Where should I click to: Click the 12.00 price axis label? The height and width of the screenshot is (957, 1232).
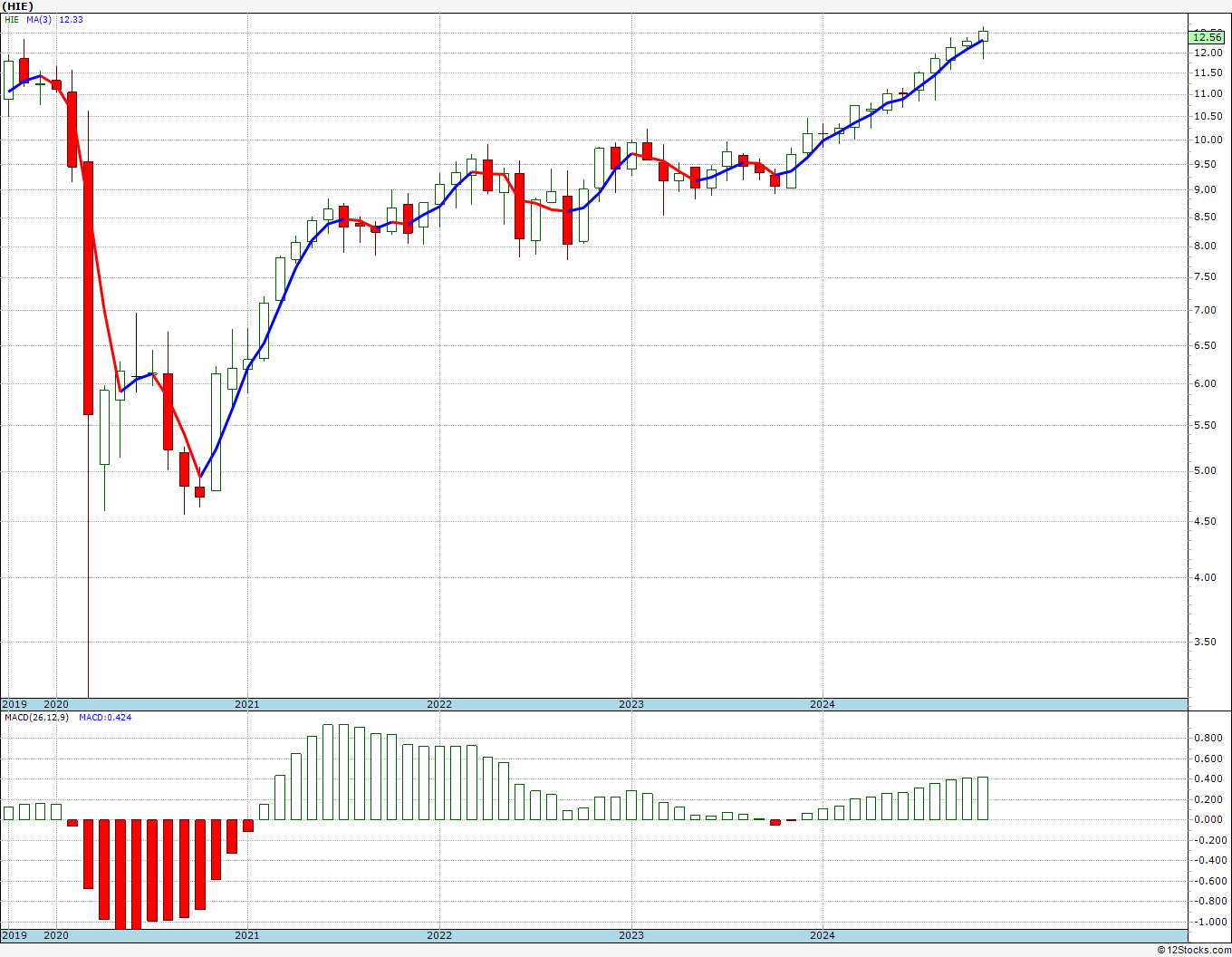[1208, 53]
